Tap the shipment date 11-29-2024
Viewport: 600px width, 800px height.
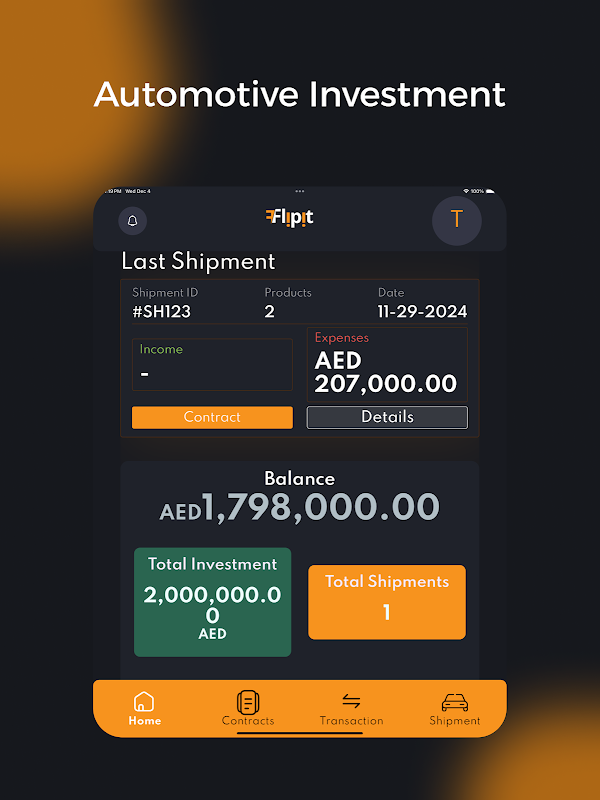tap(422, 311)
